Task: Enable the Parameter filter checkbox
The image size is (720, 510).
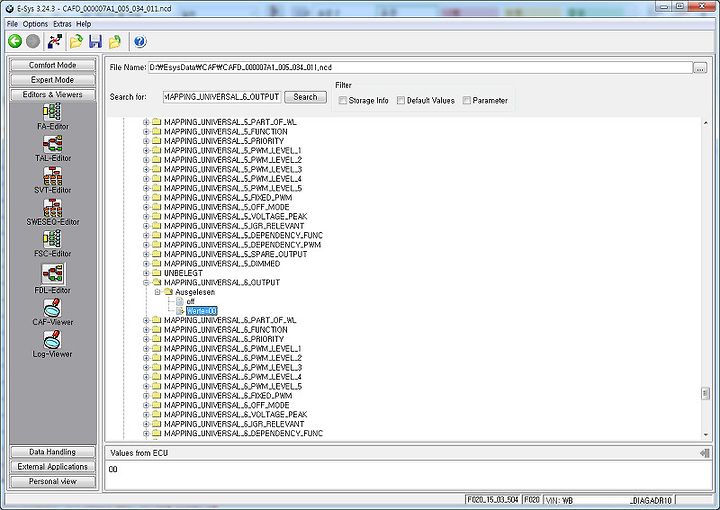Action: 467,100
